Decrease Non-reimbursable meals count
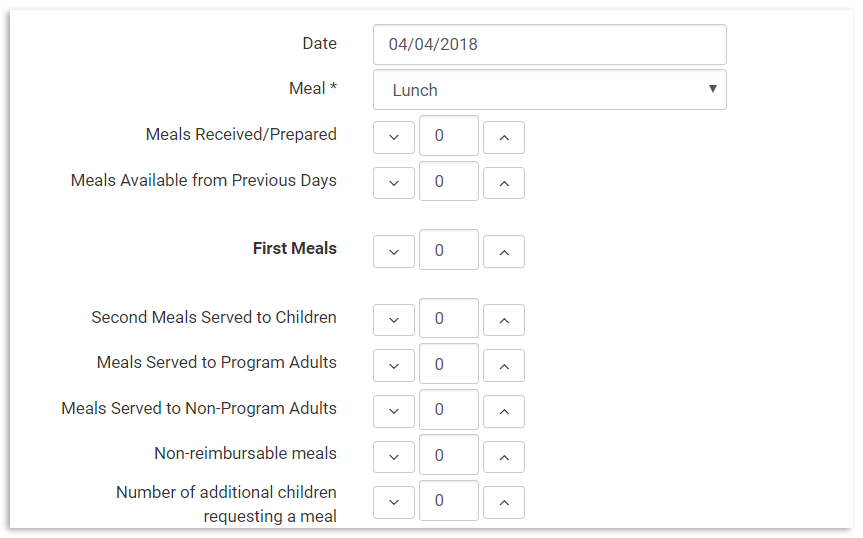Viewport: 863px width, 538px height. point(394,457)
